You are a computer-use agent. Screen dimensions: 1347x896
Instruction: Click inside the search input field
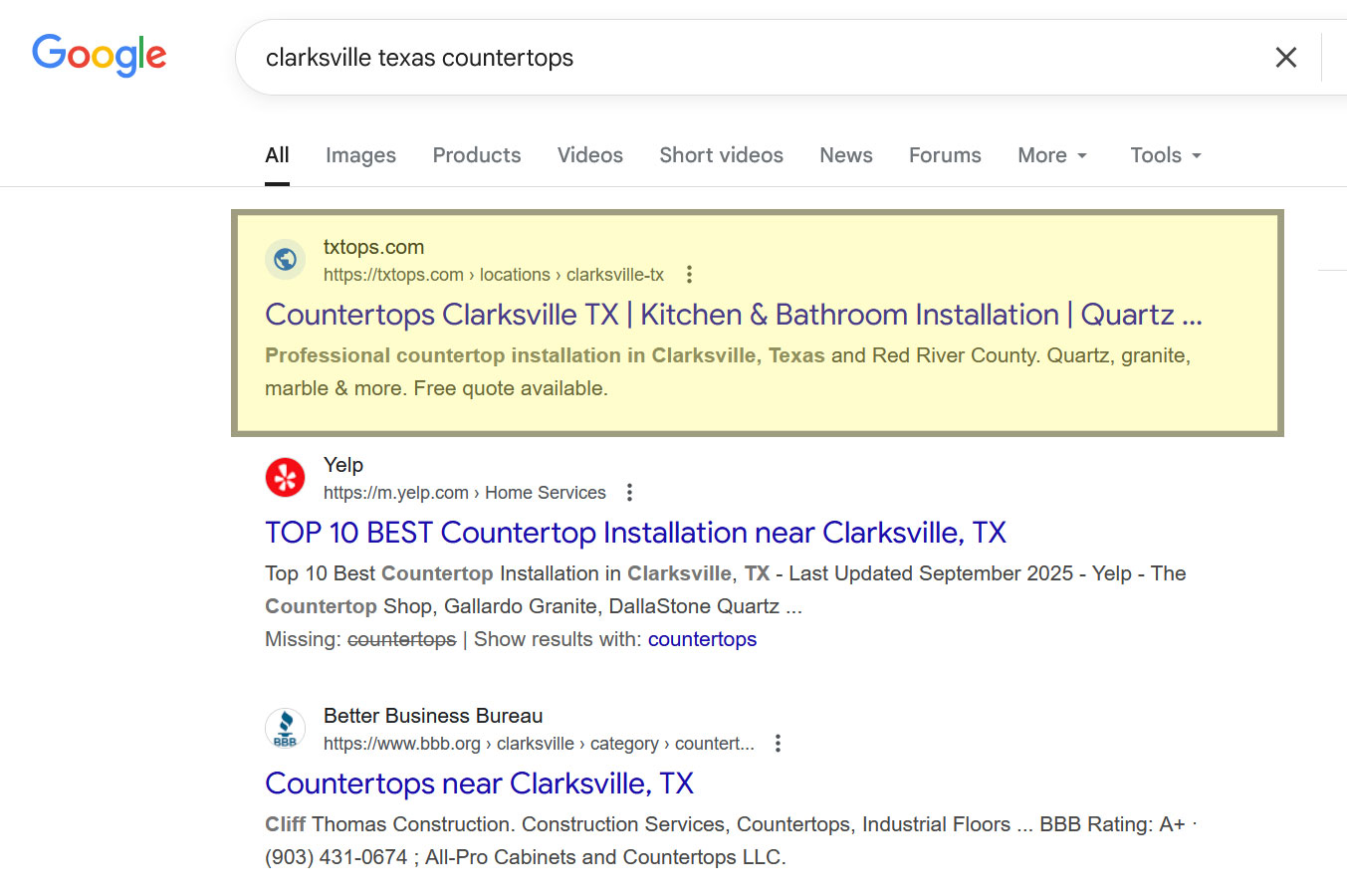(697, 57)
